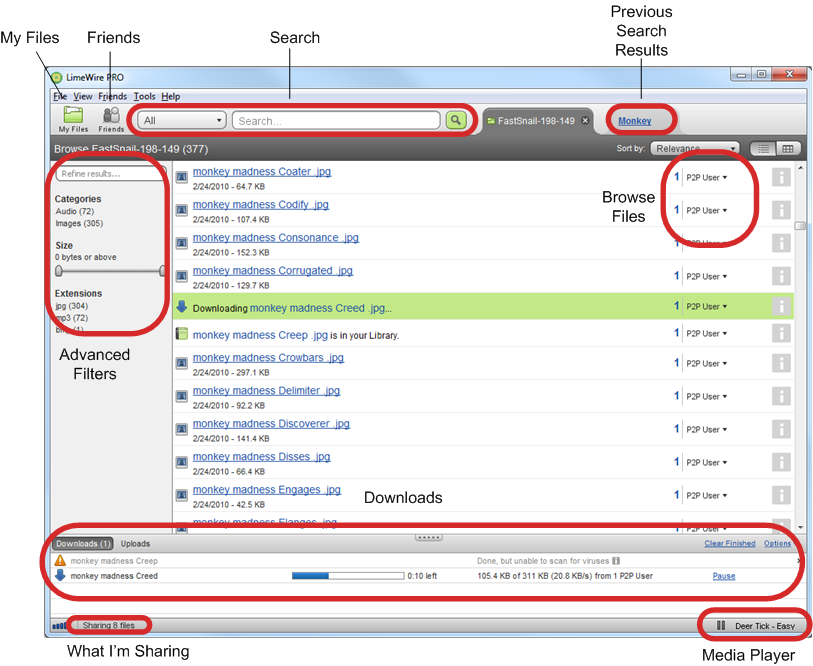The width and height of the screenshot is (813, 666).
Task: Open the Monkey search results tab
Action: point(635,121)
